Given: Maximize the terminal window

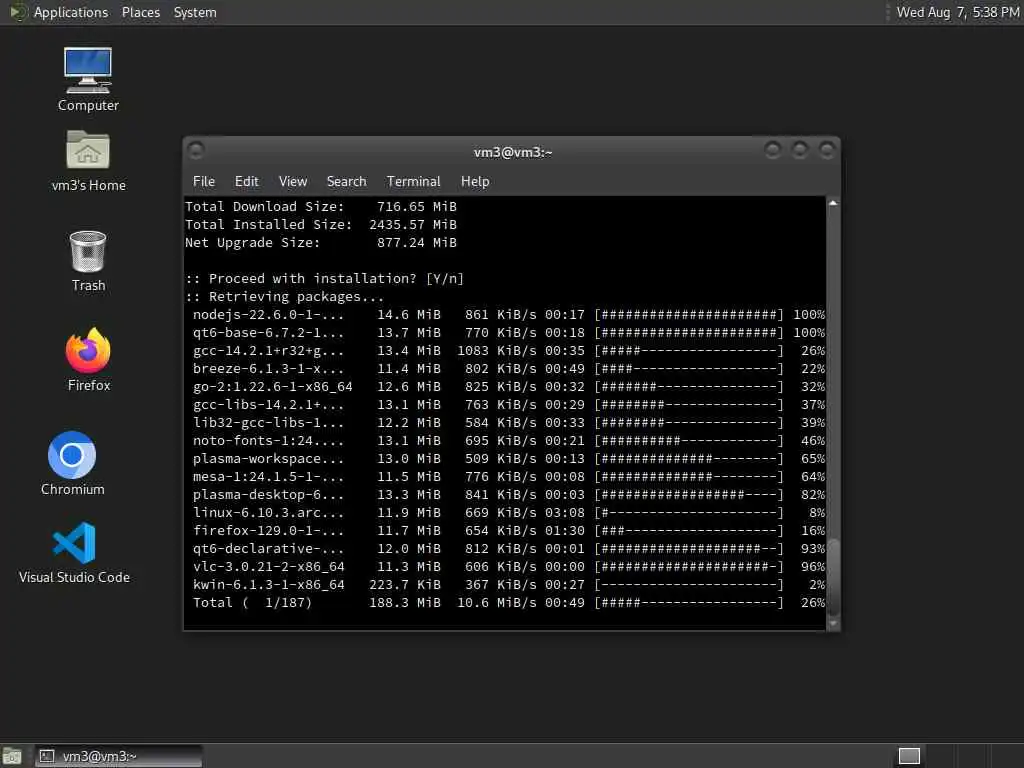Looking at the screenshot, I should click(799, 151).
